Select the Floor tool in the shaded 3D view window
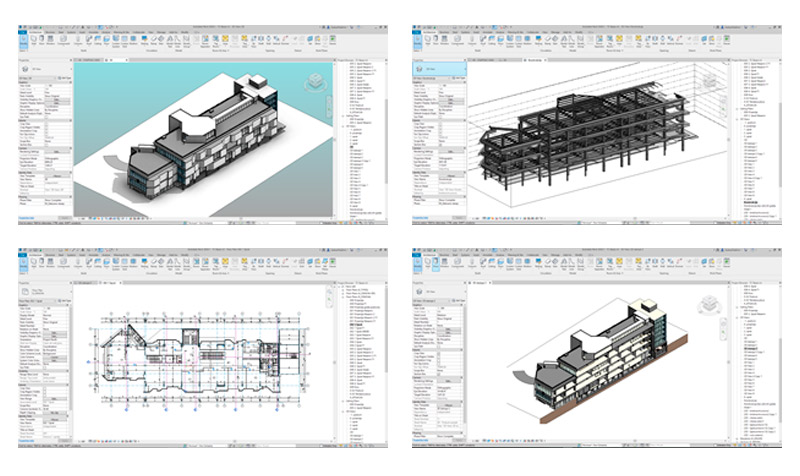800x476 pixels. pos(107,40)
